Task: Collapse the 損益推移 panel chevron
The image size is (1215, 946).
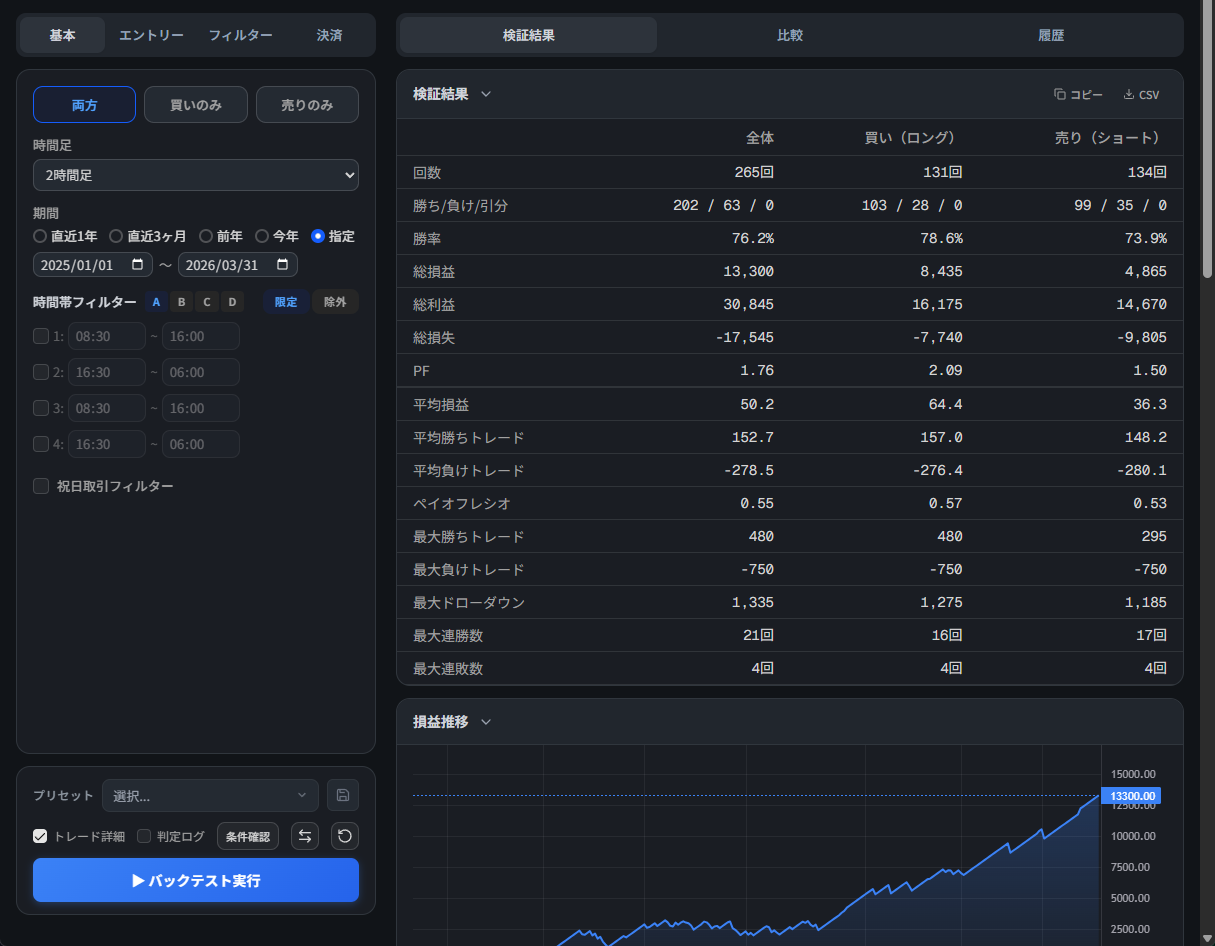Action: pos(486,722)
